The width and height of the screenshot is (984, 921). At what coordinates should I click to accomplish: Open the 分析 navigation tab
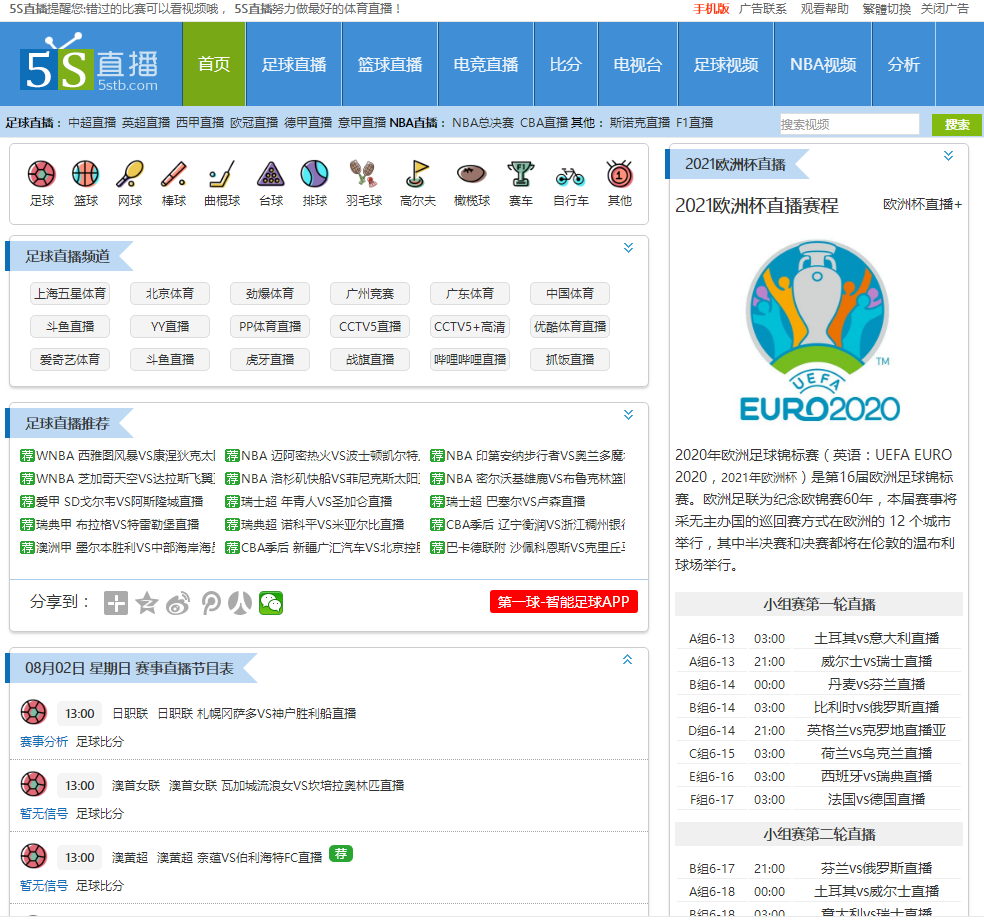pyautogui.click(x=904, y=64)
